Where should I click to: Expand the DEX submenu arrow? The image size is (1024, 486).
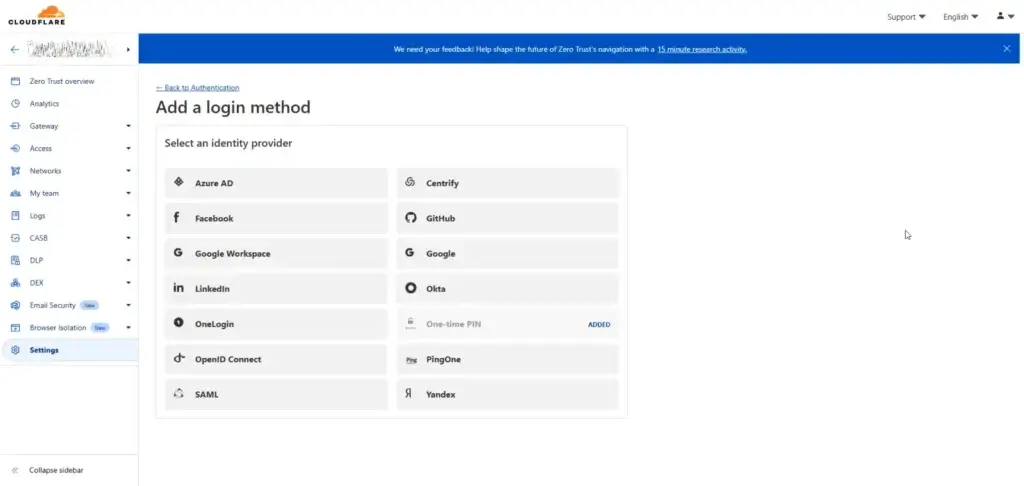click(x=129, y=283)
